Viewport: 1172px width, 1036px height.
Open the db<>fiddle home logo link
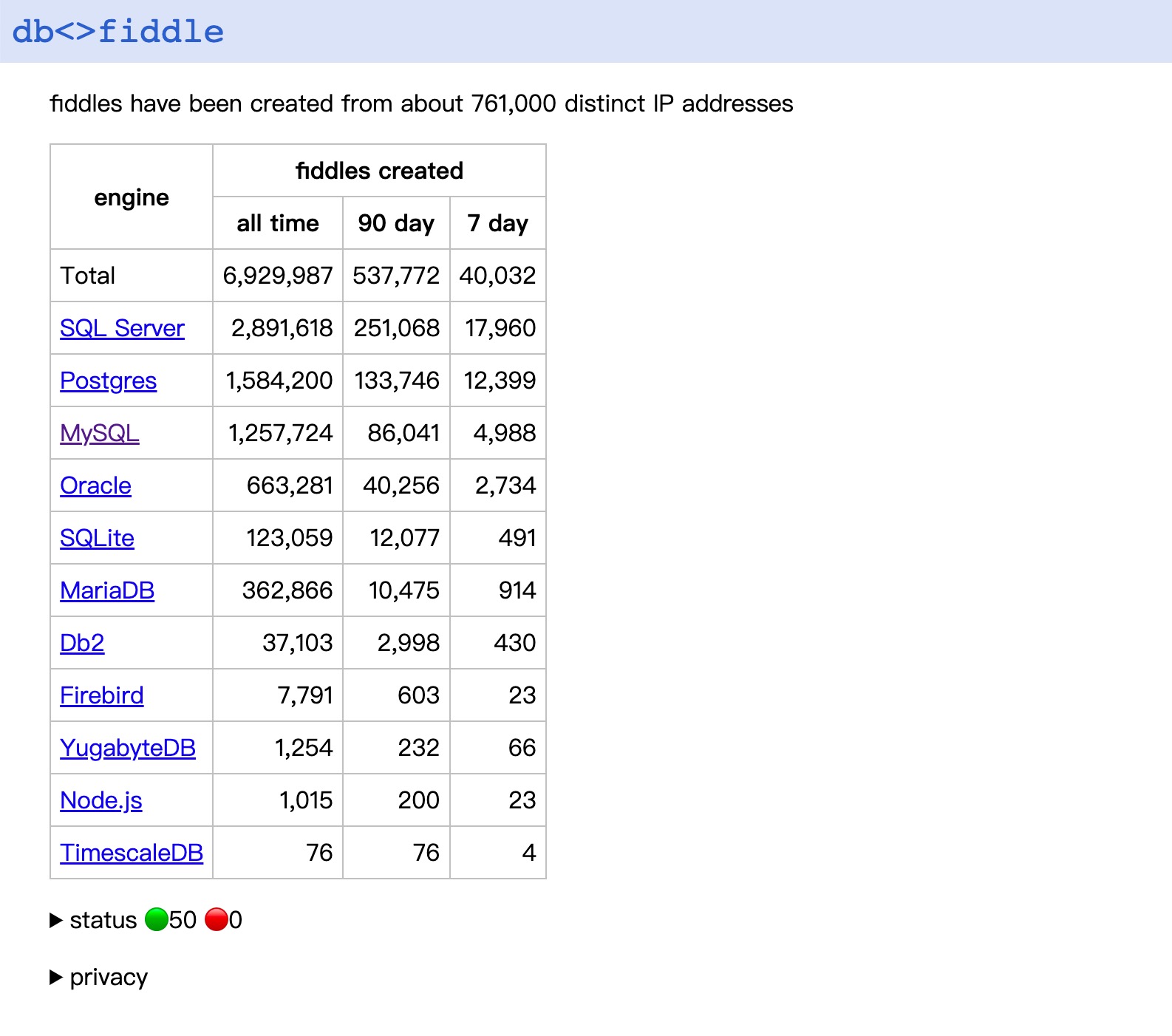tap(118, 32)
